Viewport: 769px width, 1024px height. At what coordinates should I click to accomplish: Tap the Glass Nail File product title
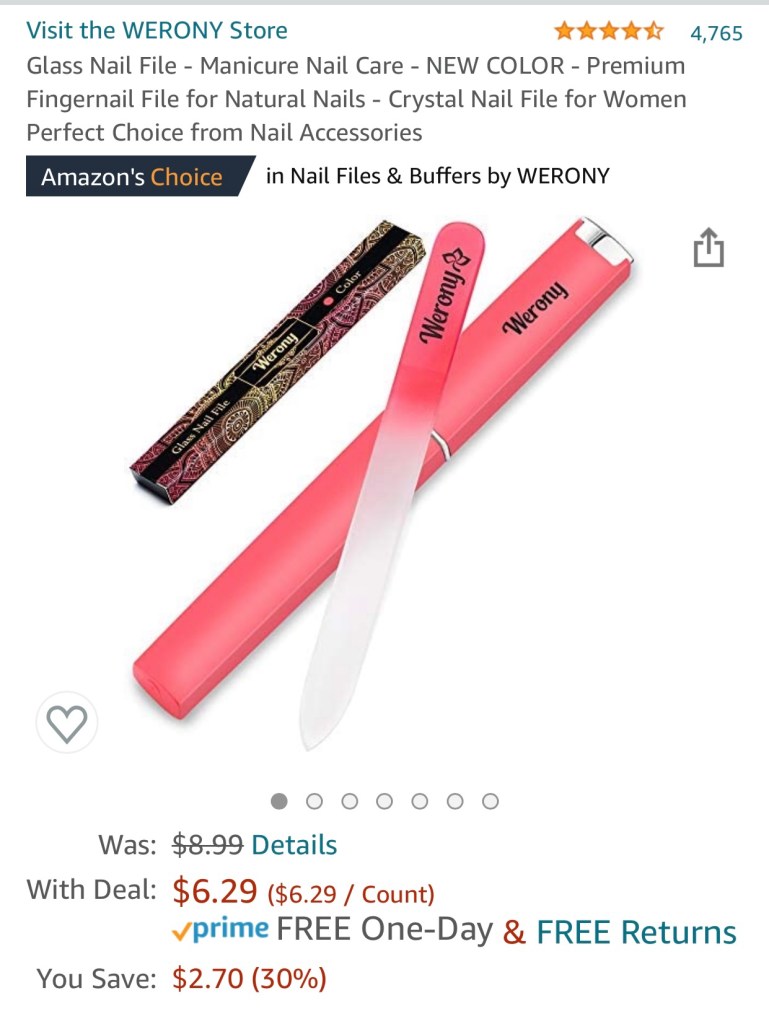[356, 99]
